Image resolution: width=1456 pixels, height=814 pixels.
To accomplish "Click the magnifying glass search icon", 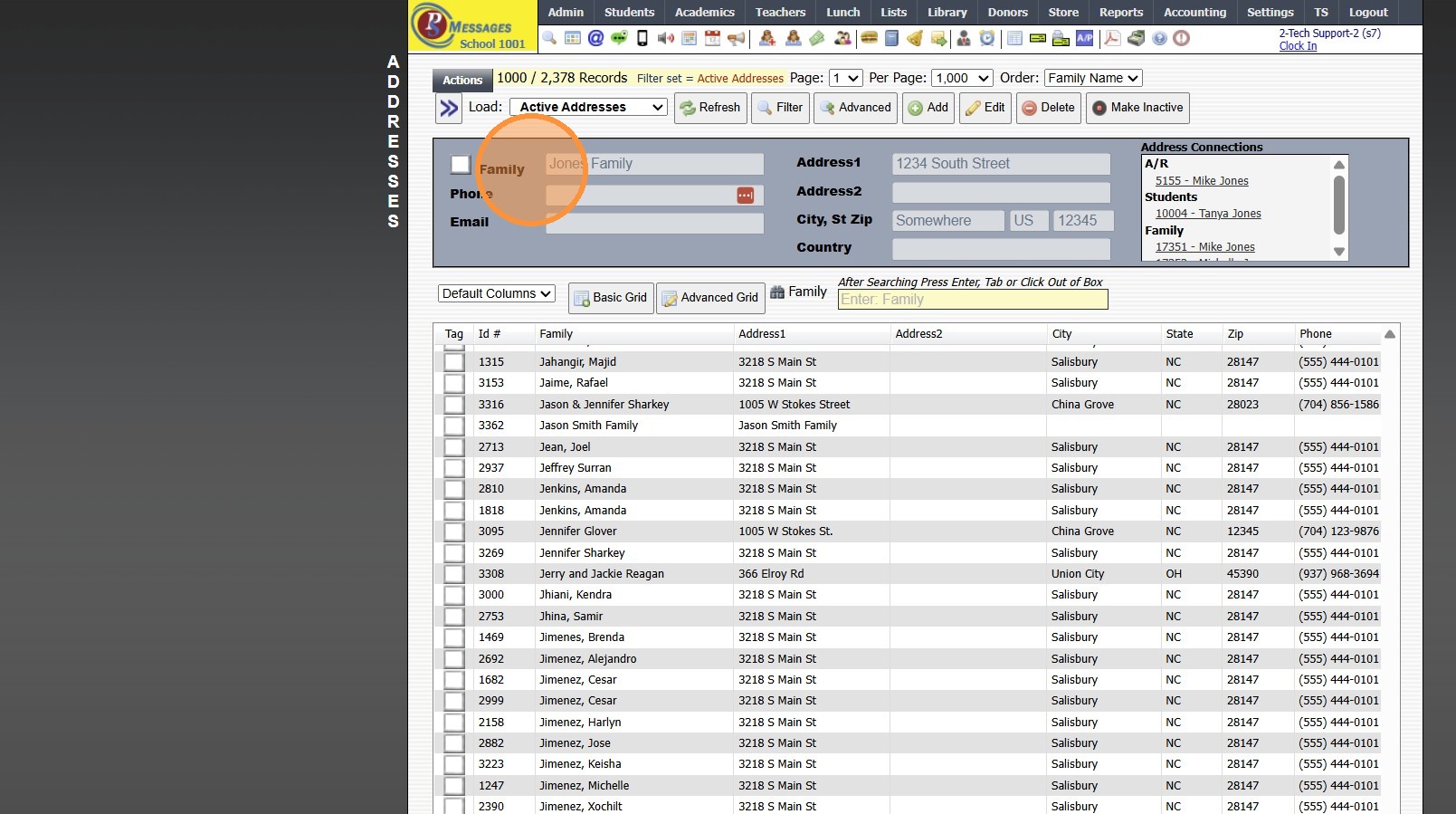I will click(549, 38).
